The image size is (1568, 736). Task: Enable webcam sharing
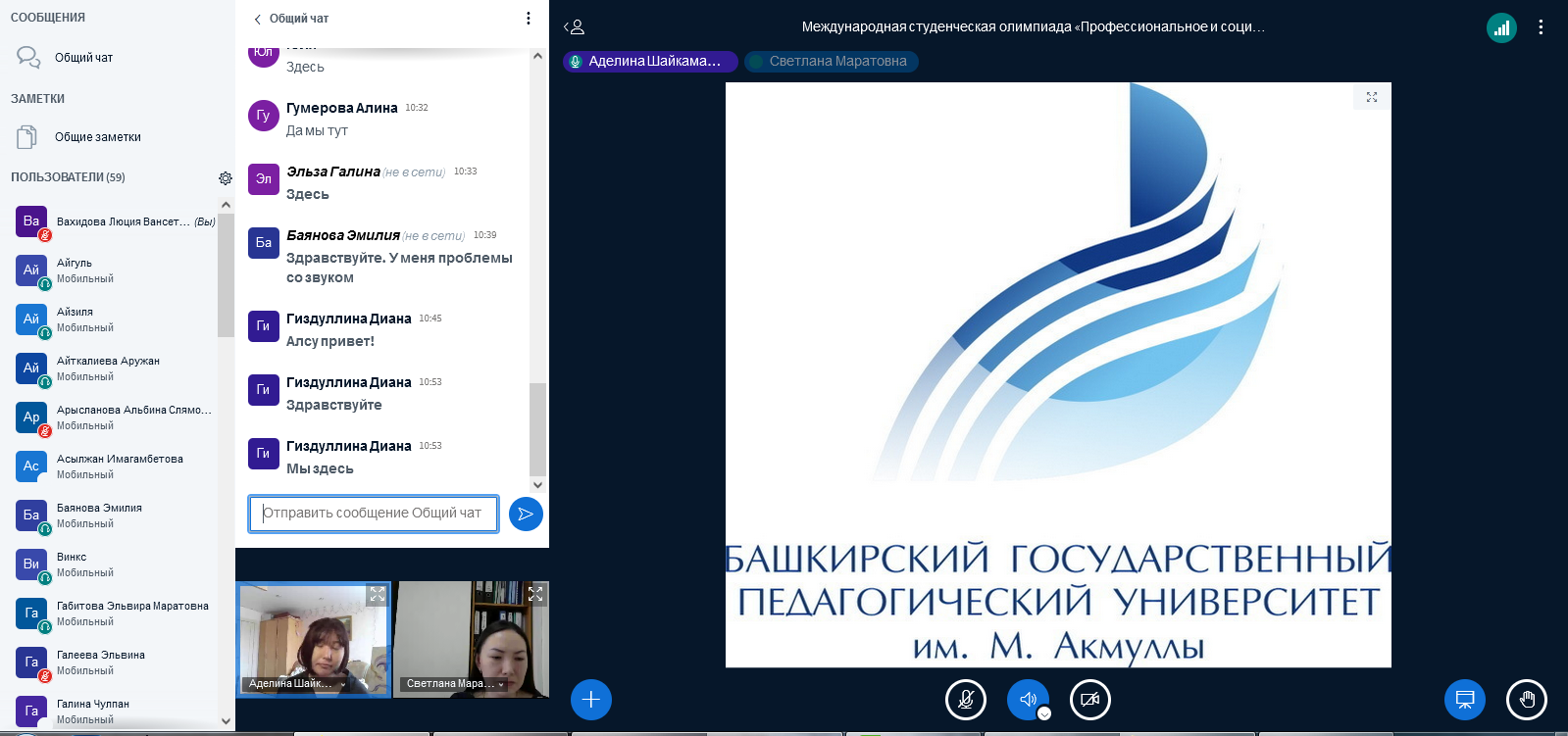point(1089,700)
